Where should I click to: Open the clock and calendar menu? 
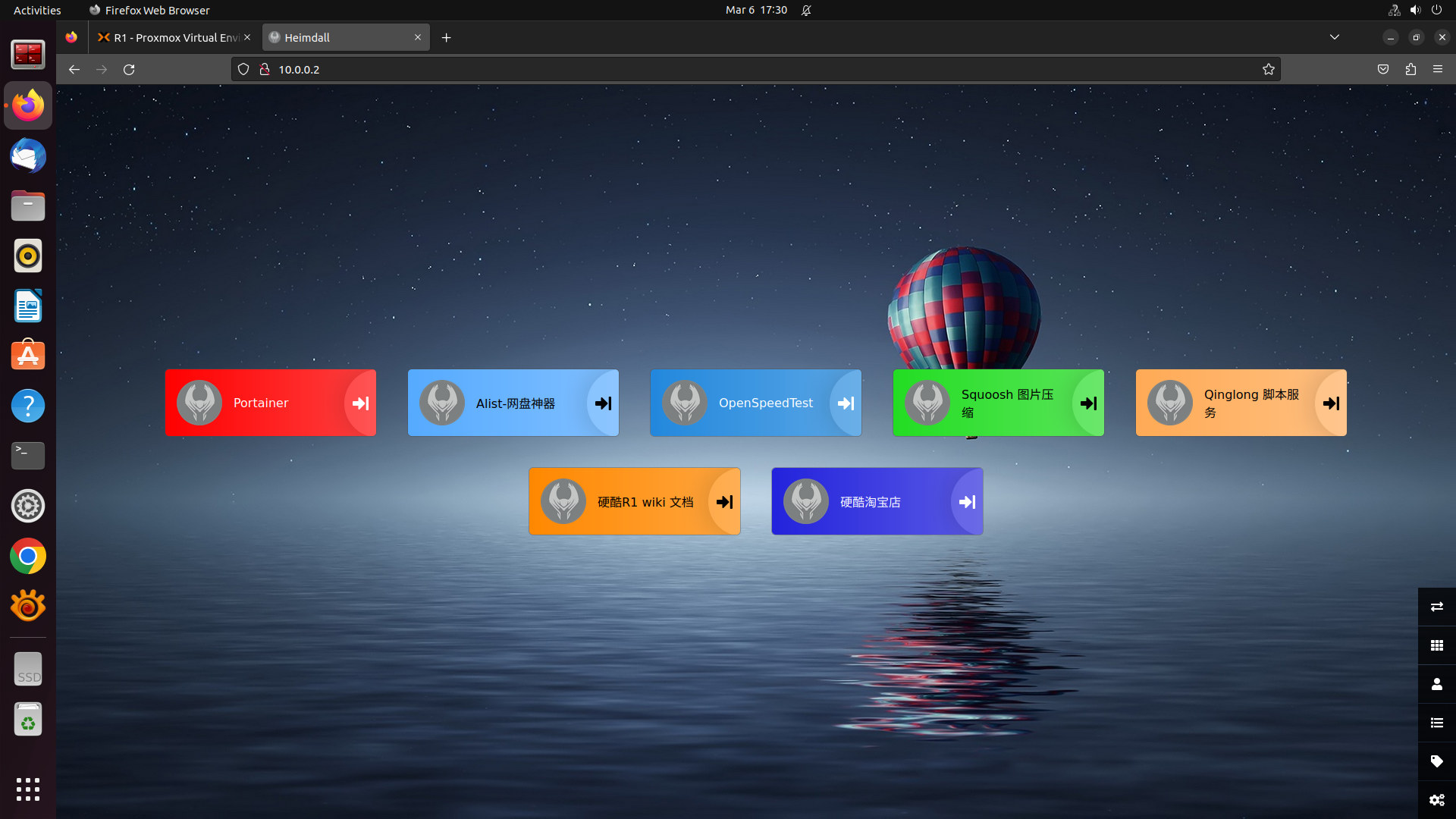click(x=756, y=10)
